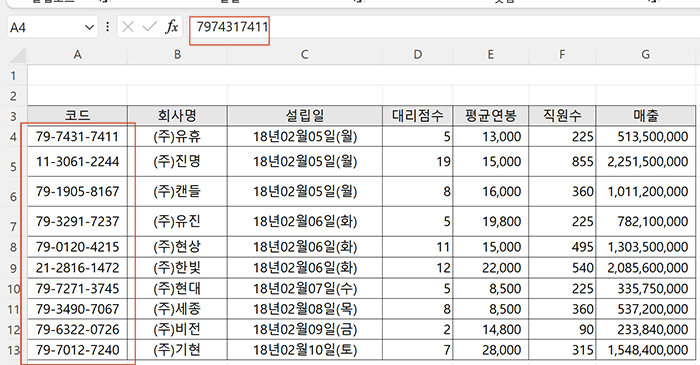
Task: Click date cell 18년02월09일(금)
Action: 304,329
